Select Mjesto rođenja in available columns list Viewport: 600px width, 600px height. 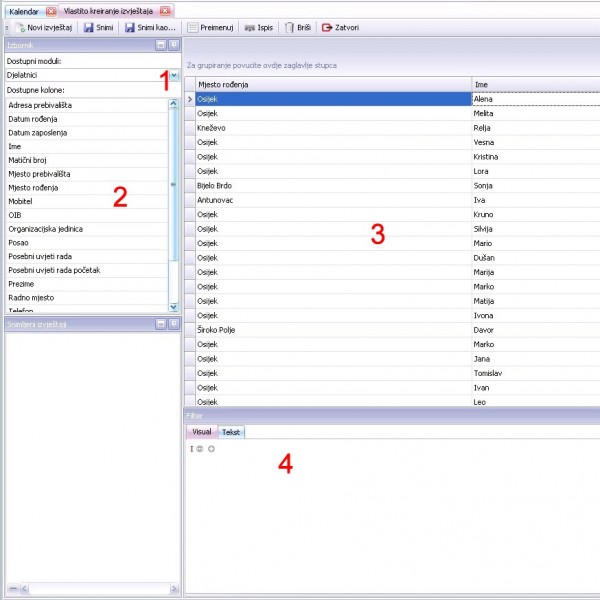pos(87,188)
